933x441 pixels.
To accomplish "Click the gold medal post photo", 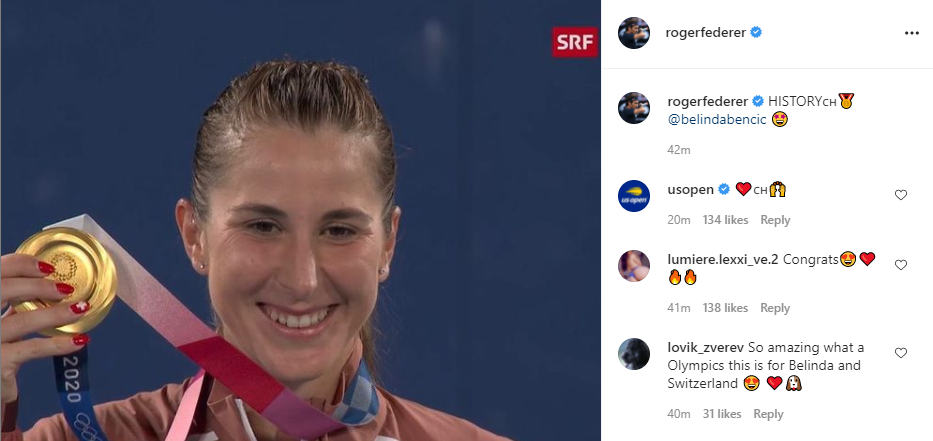I will pyautogui.click(x=300, y=220).
